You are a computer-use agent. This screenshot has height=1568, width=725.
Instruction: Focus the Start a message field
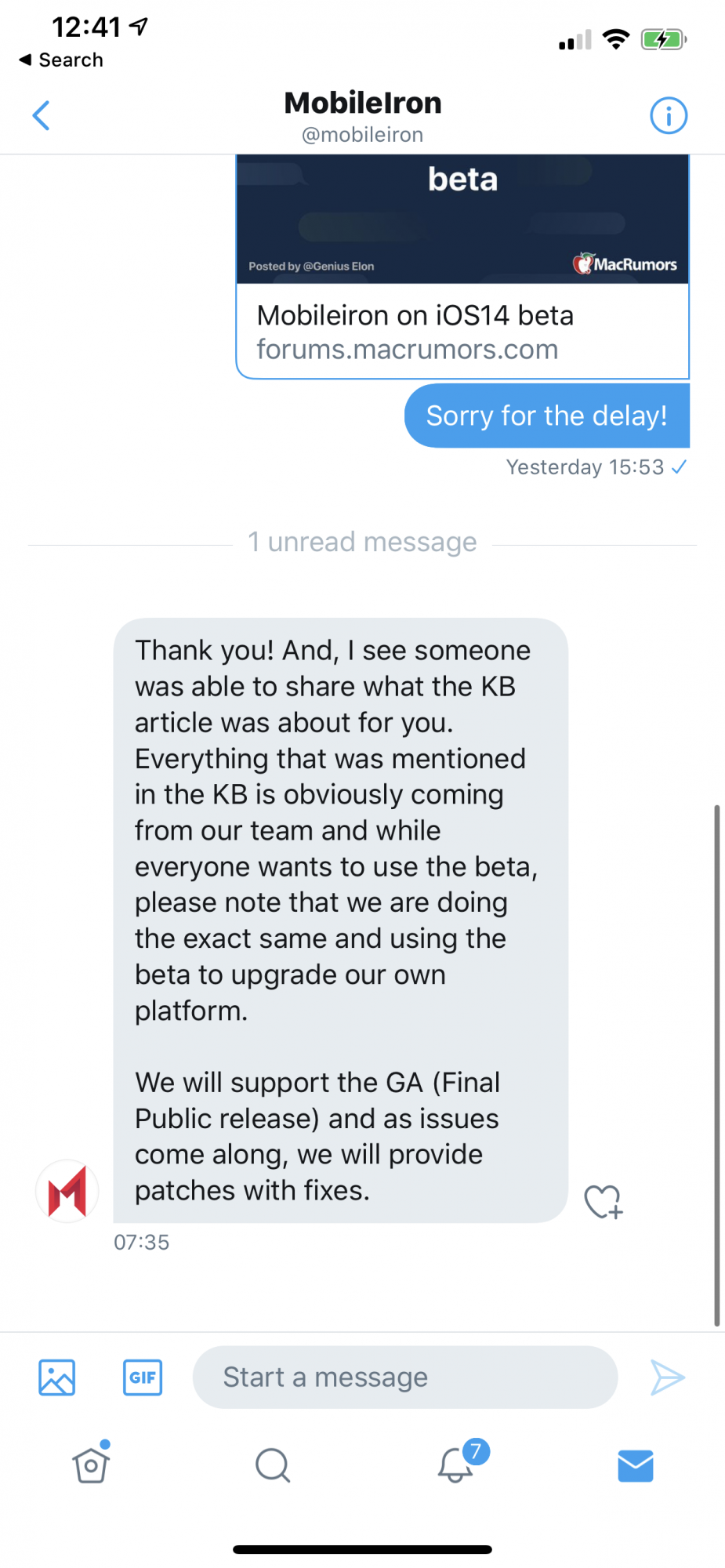pyautogui.click(x=404, y=1377)
